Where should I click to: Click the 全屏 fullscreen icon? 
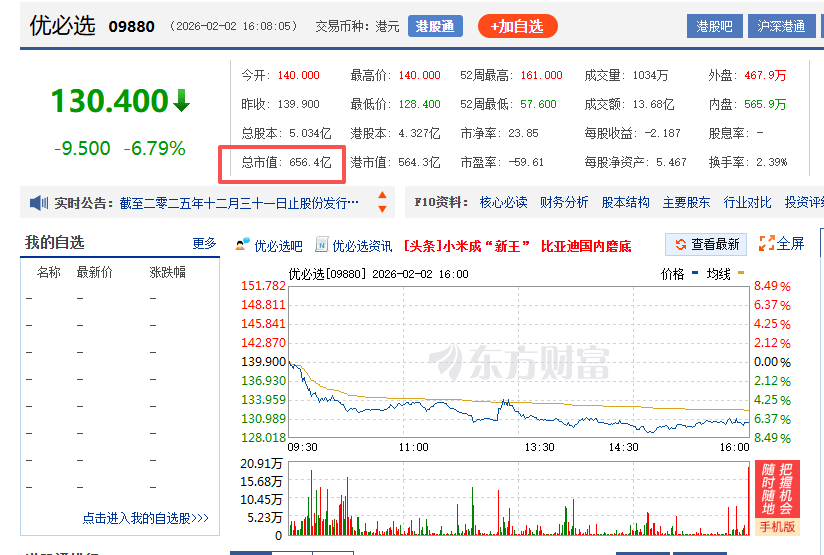pos(767,243)
